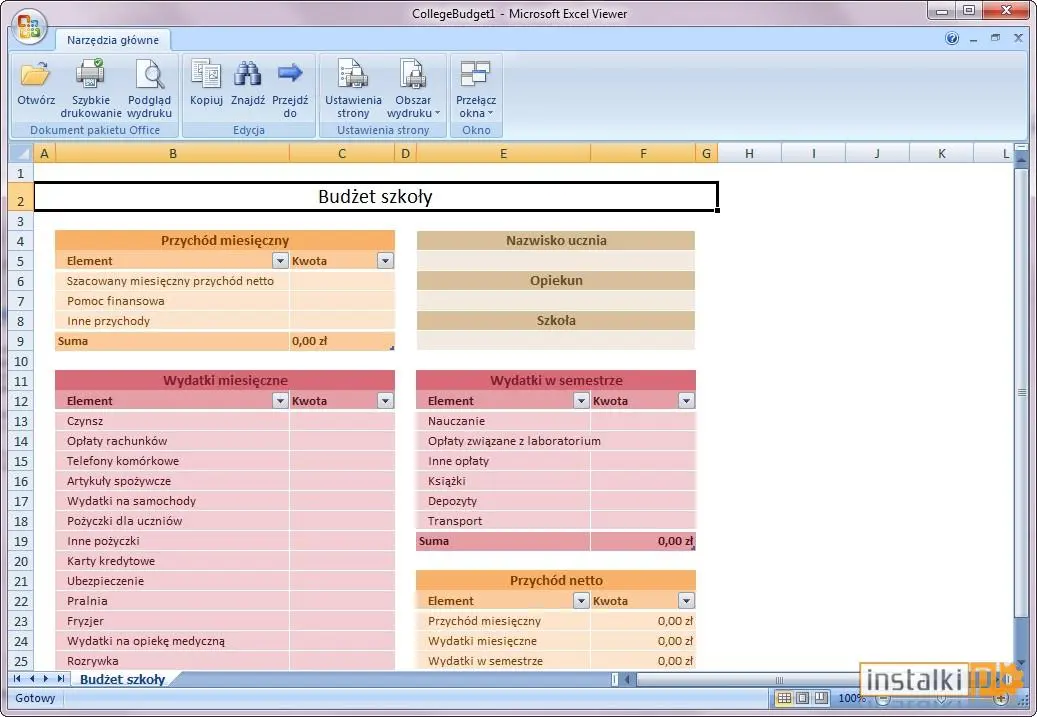
Task: Restore the workbook window in ribbon
Action: 995,38
